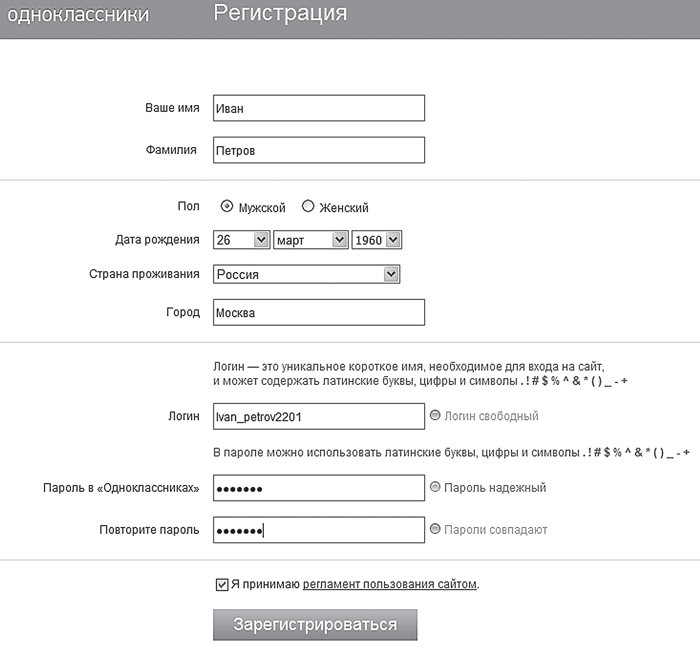Focus the Логин field with Ivan_petrov2201
The width and height of the screenshot is (700, 651).
(x=319, y=417)
